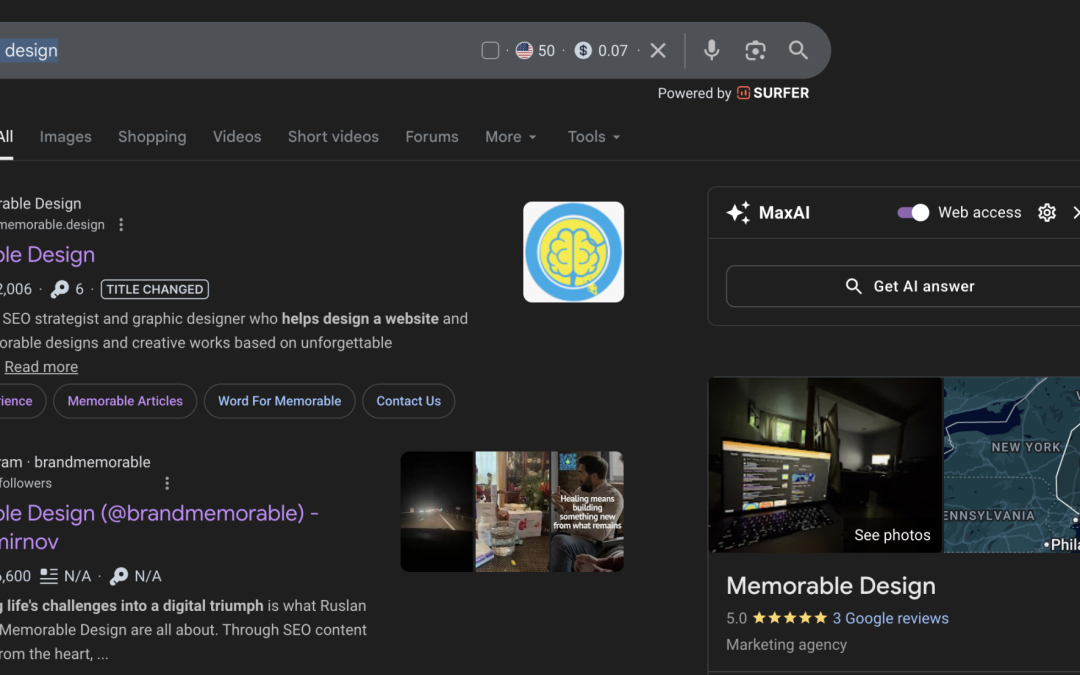Click the Memorable Design brain logo thumbnail
This screenshot has width=1080, height=675.
[x=573, y=252]
